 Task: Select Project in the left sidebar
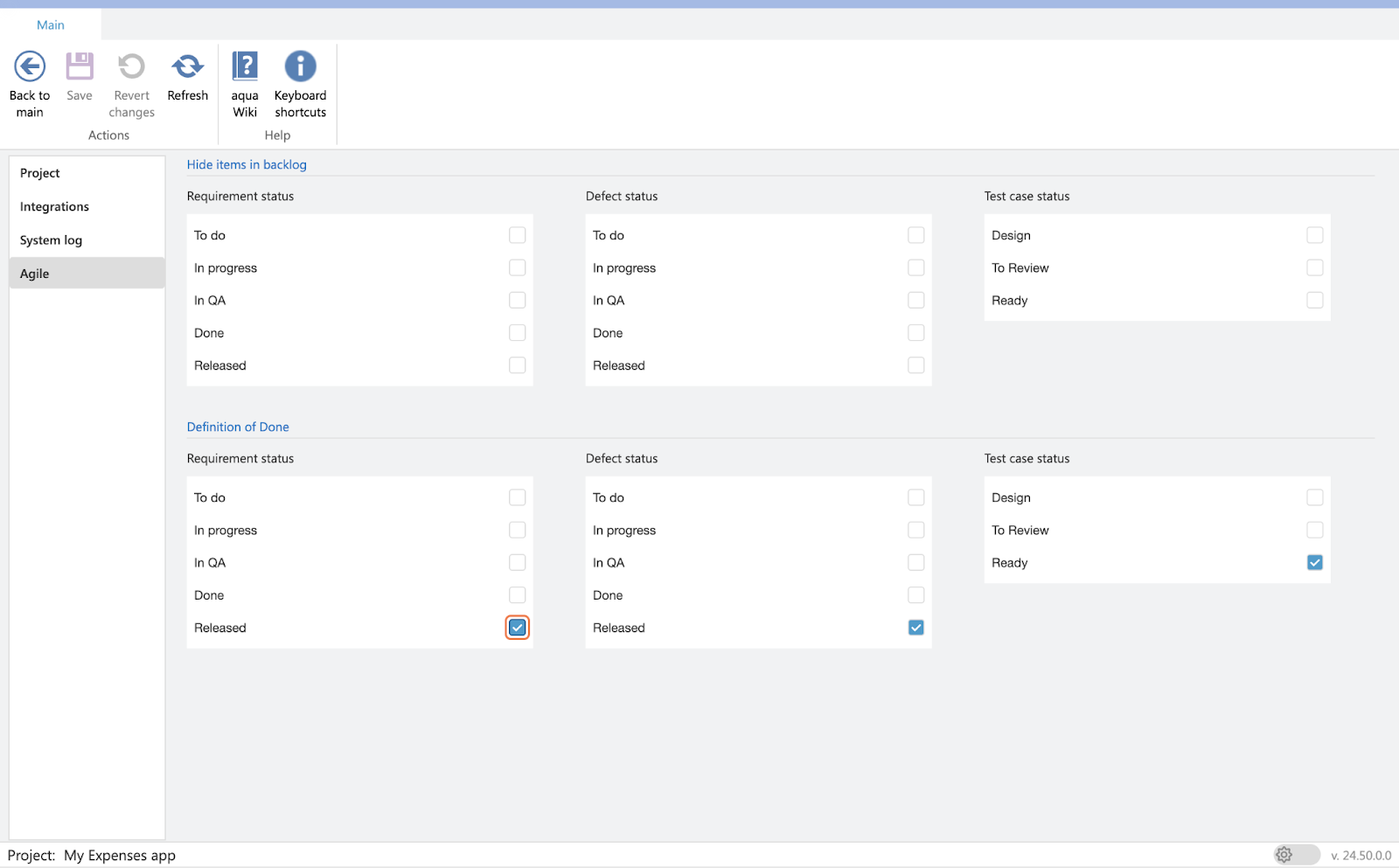tap(40, 173)
